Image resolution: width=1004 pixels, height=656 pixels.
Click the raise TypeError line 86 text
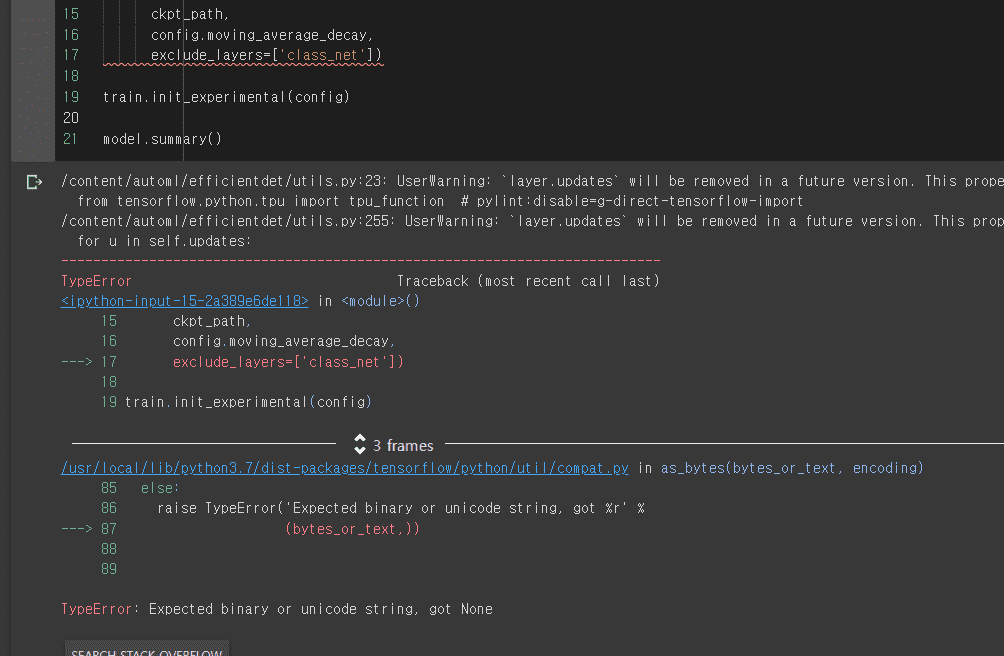[401, 508]
